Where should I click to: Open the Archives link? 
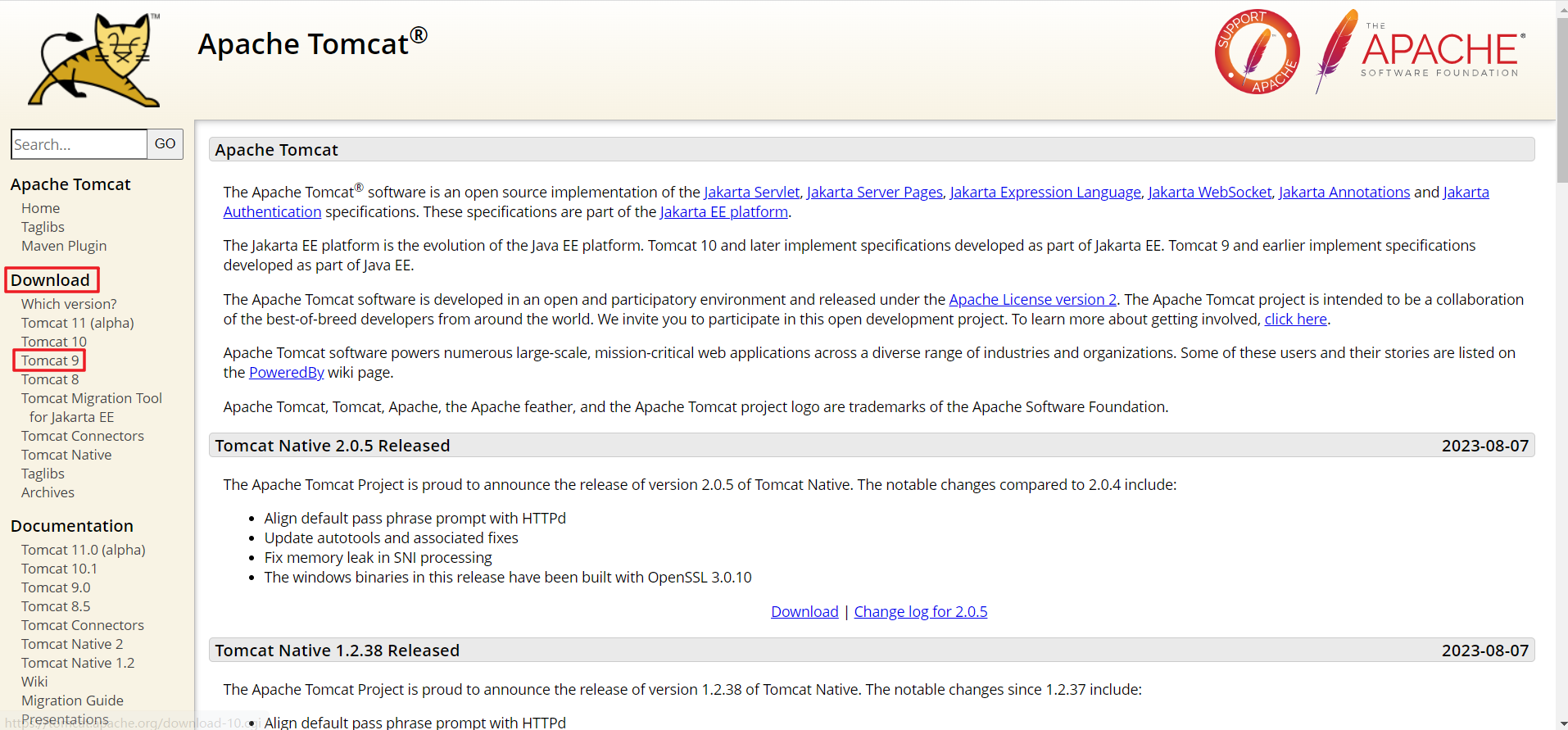click(x=48, y=492)
